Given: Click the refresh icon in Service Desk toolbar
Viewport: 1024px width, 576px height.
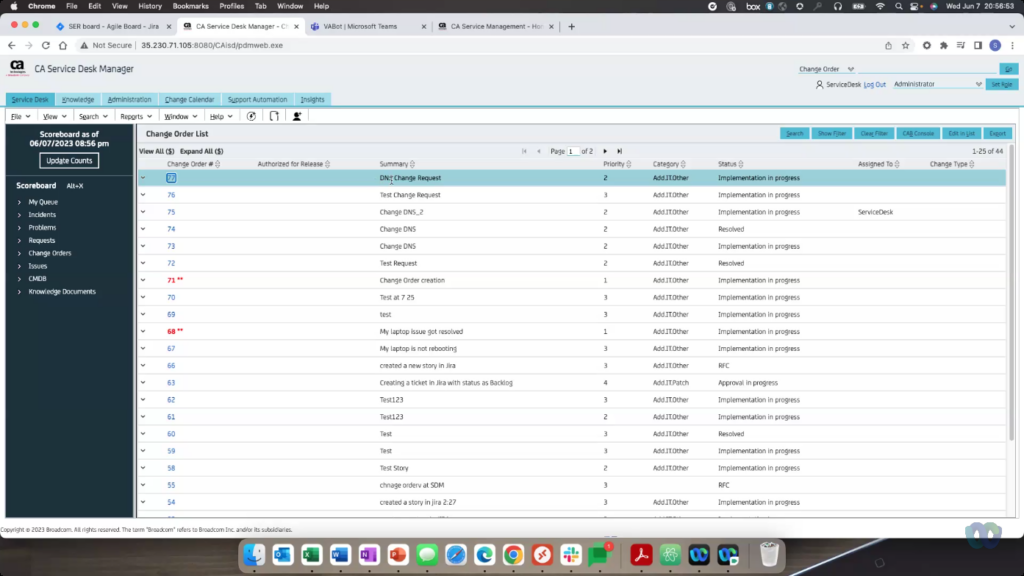Looking at the screenshot, I should tap(251, 116).
